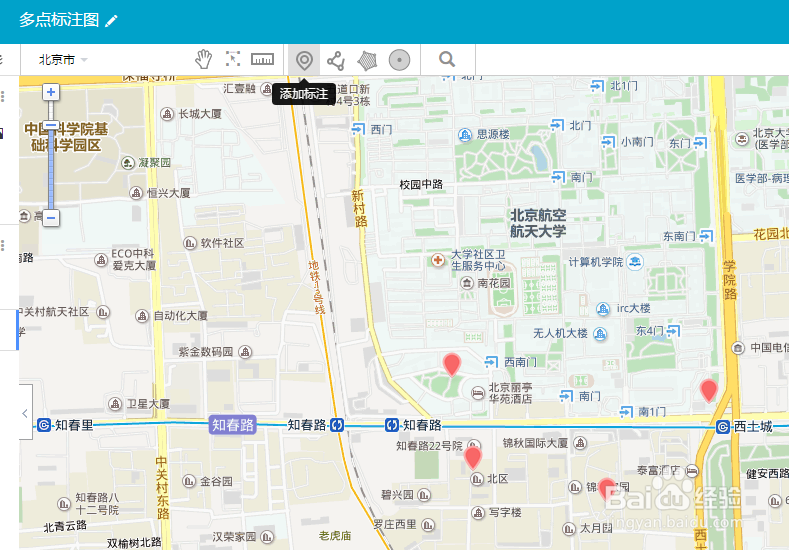The width and height of the screenshot is (789, 550).
Task: Click the zoom level slider handle
Action: point(51,125)
